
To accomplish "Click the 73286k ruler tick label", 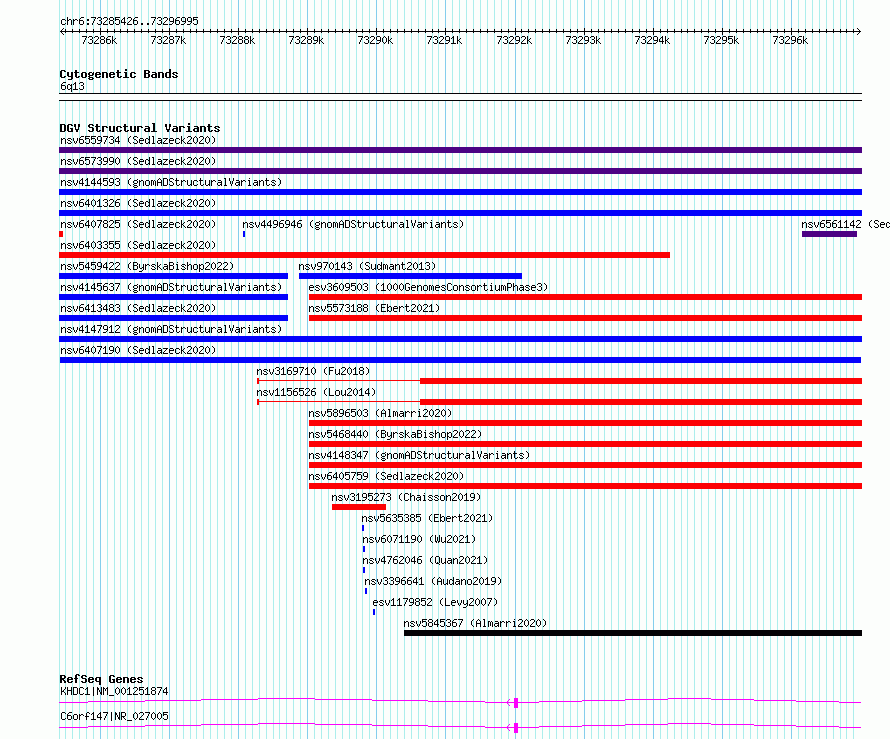I will coord(99,40).
